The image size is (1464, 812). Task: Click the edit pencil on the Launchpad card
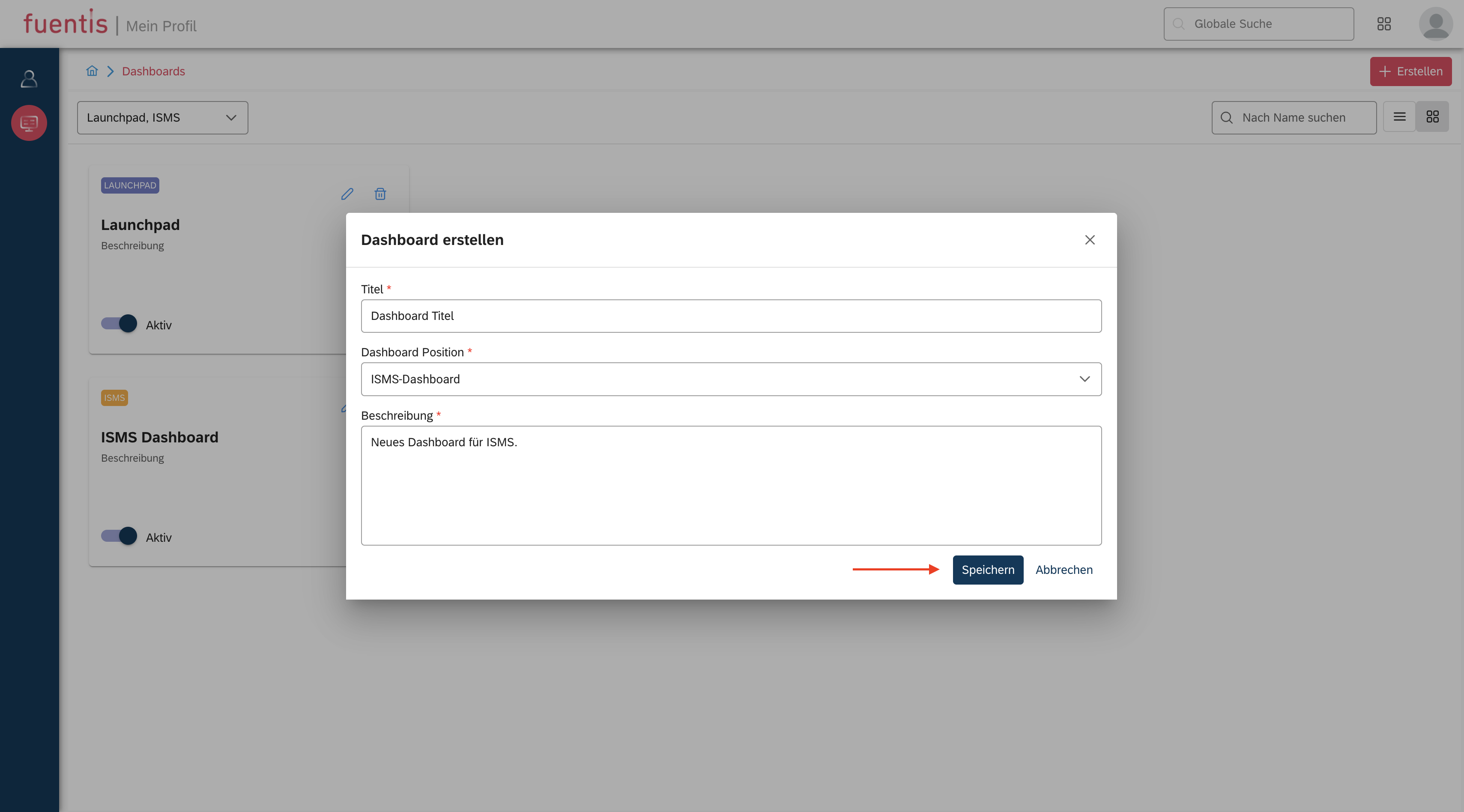point(347,194)
